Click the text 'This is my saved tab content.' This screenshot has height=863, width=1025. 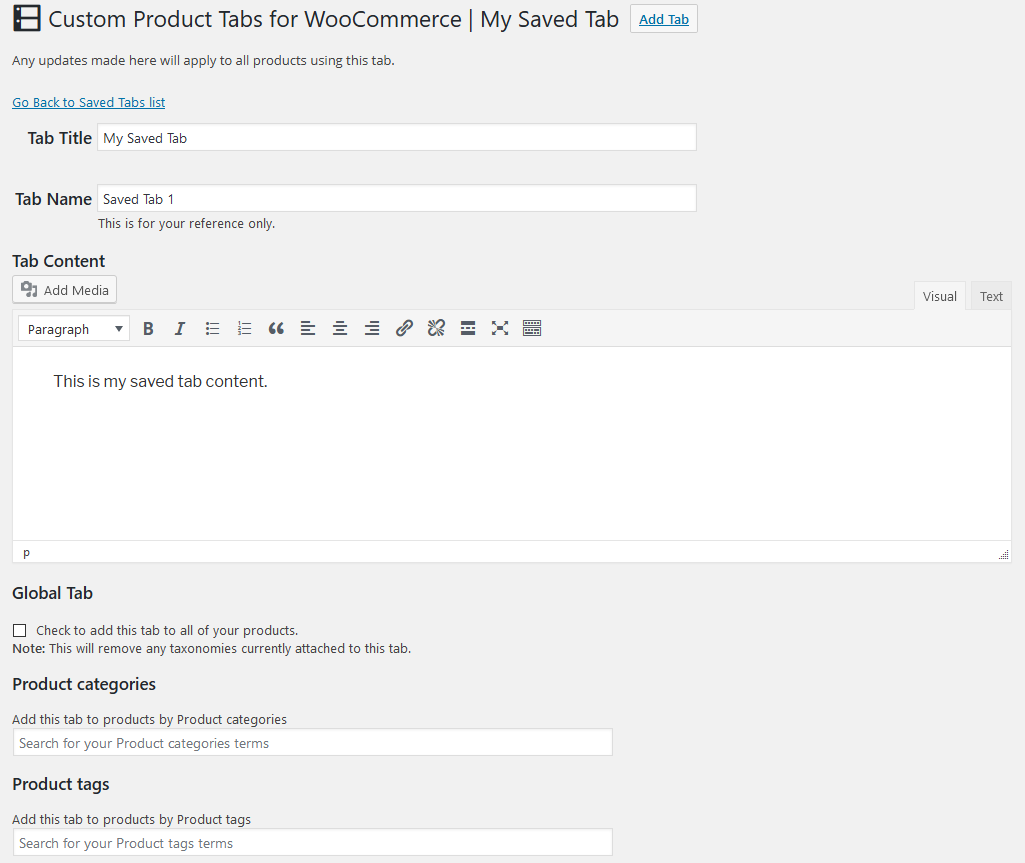coord(160,381)
